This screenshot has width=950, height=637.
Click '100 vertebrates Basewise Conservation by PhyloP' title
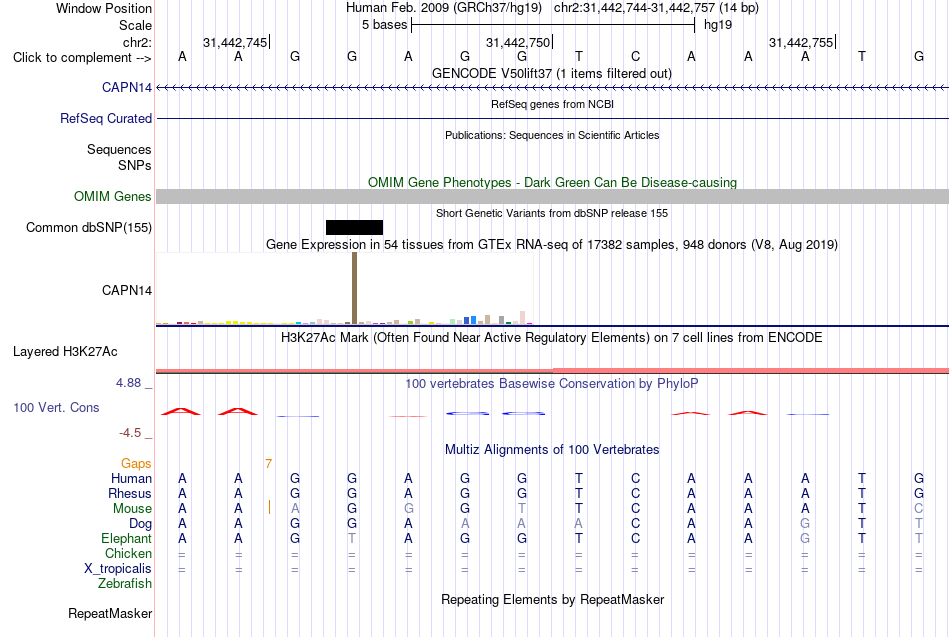(552, 384)
